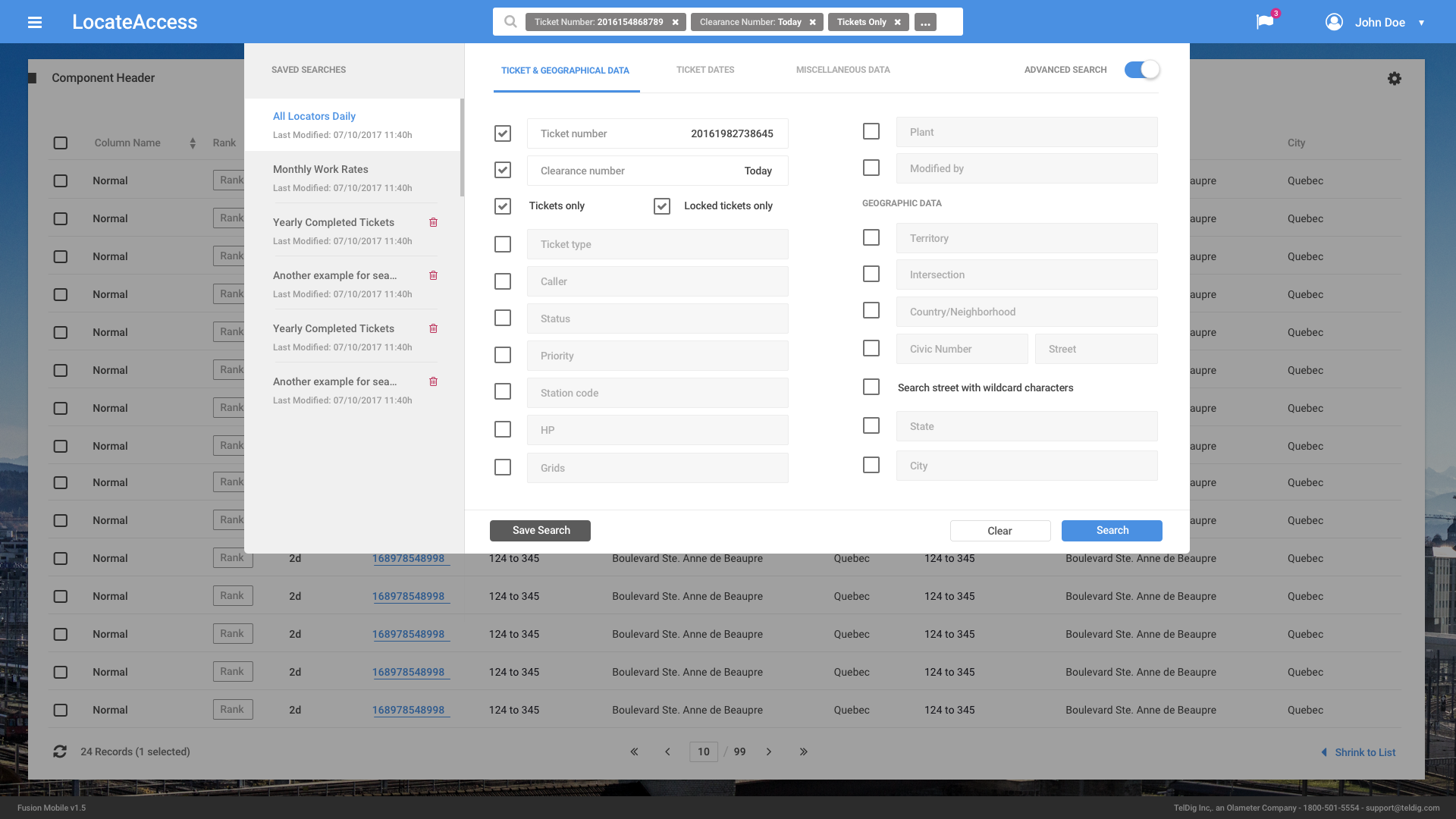Sort by Column Name arrows
Screen dimensions: 1456x819
(193, 143)
